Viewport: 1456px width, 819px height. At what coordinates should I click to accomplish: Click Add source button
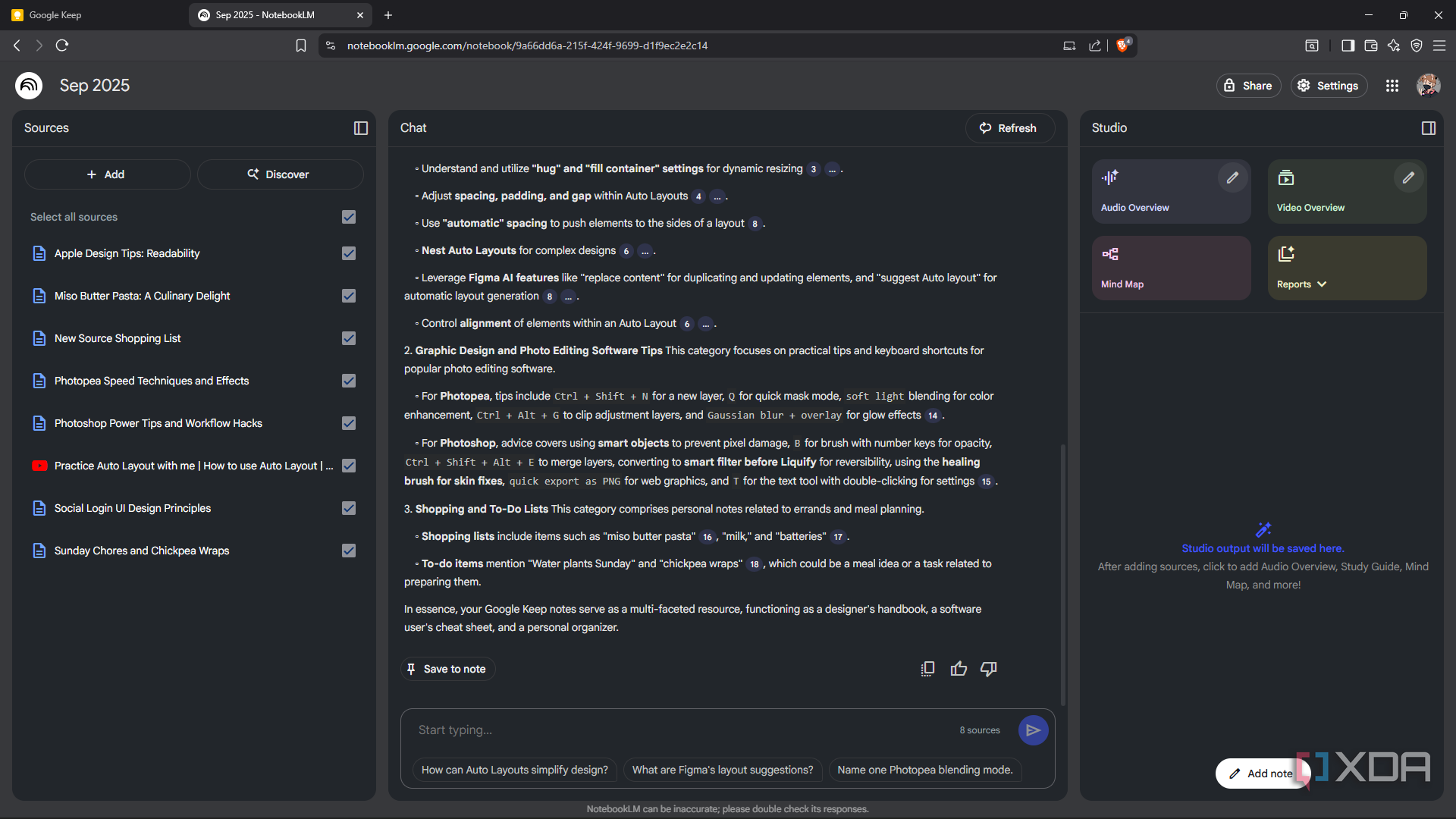point(107,174)
